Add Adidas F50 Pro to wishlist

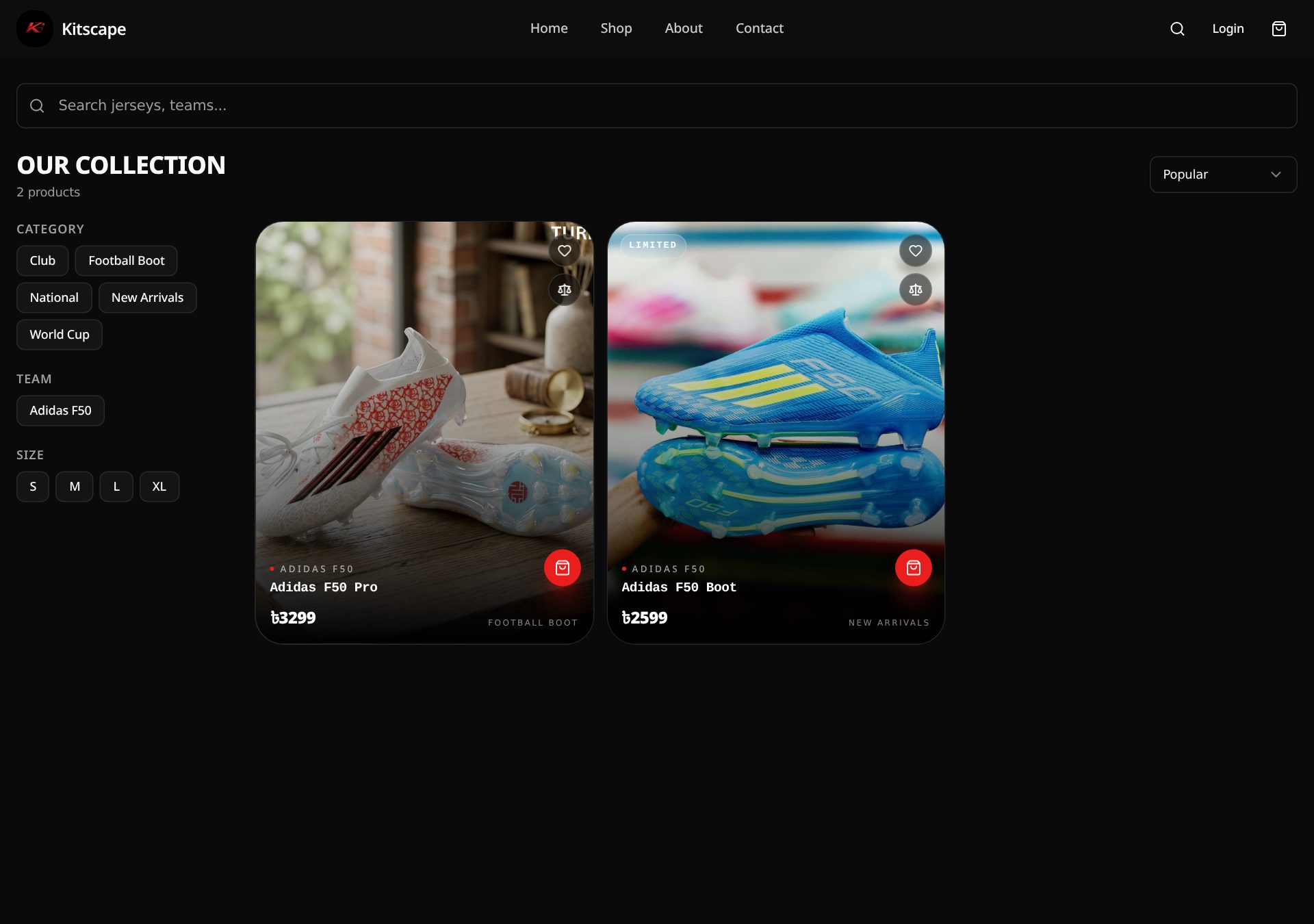click(x=565, y=251)
